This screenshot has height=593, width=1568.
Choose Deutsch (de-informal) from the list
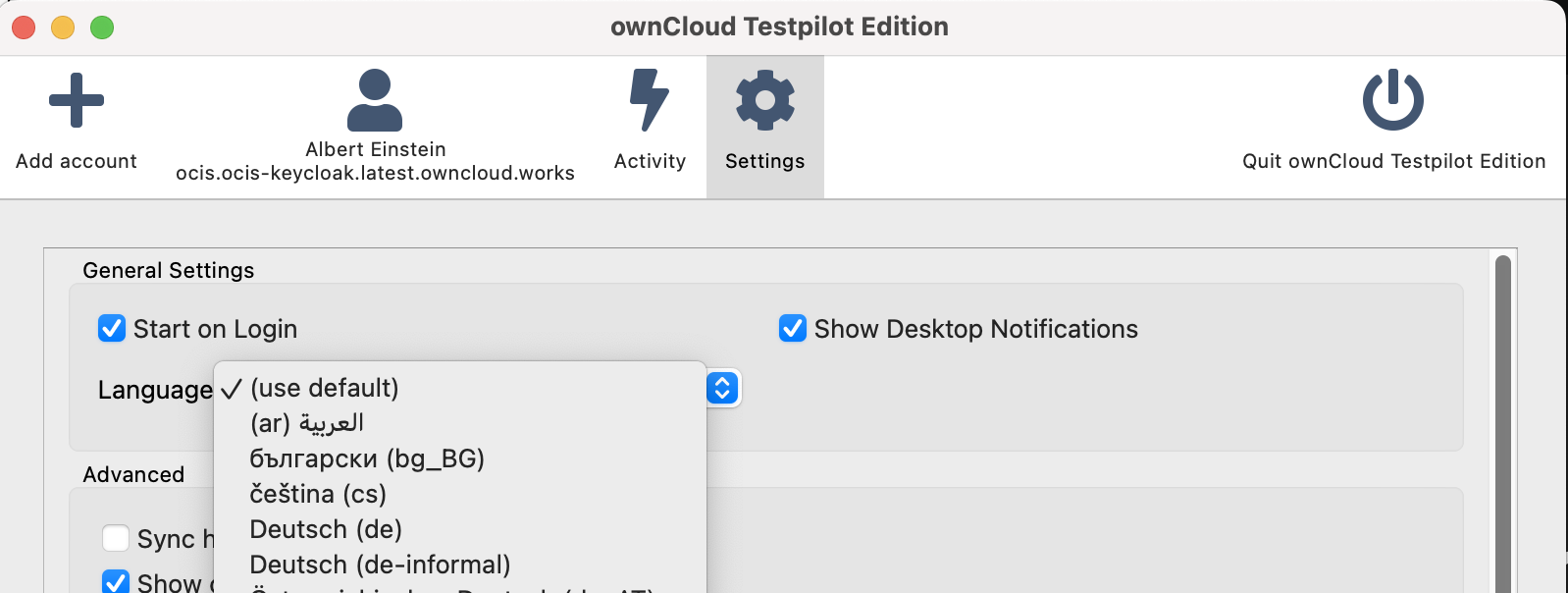coord(380,565)
